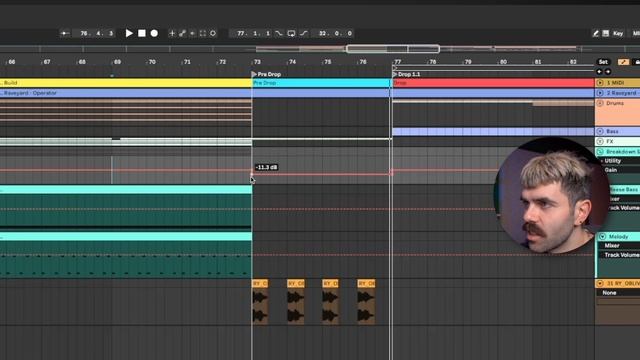640x360 pixels.
Task: Click the Session Record circle icon
Action: coord(213,33)
